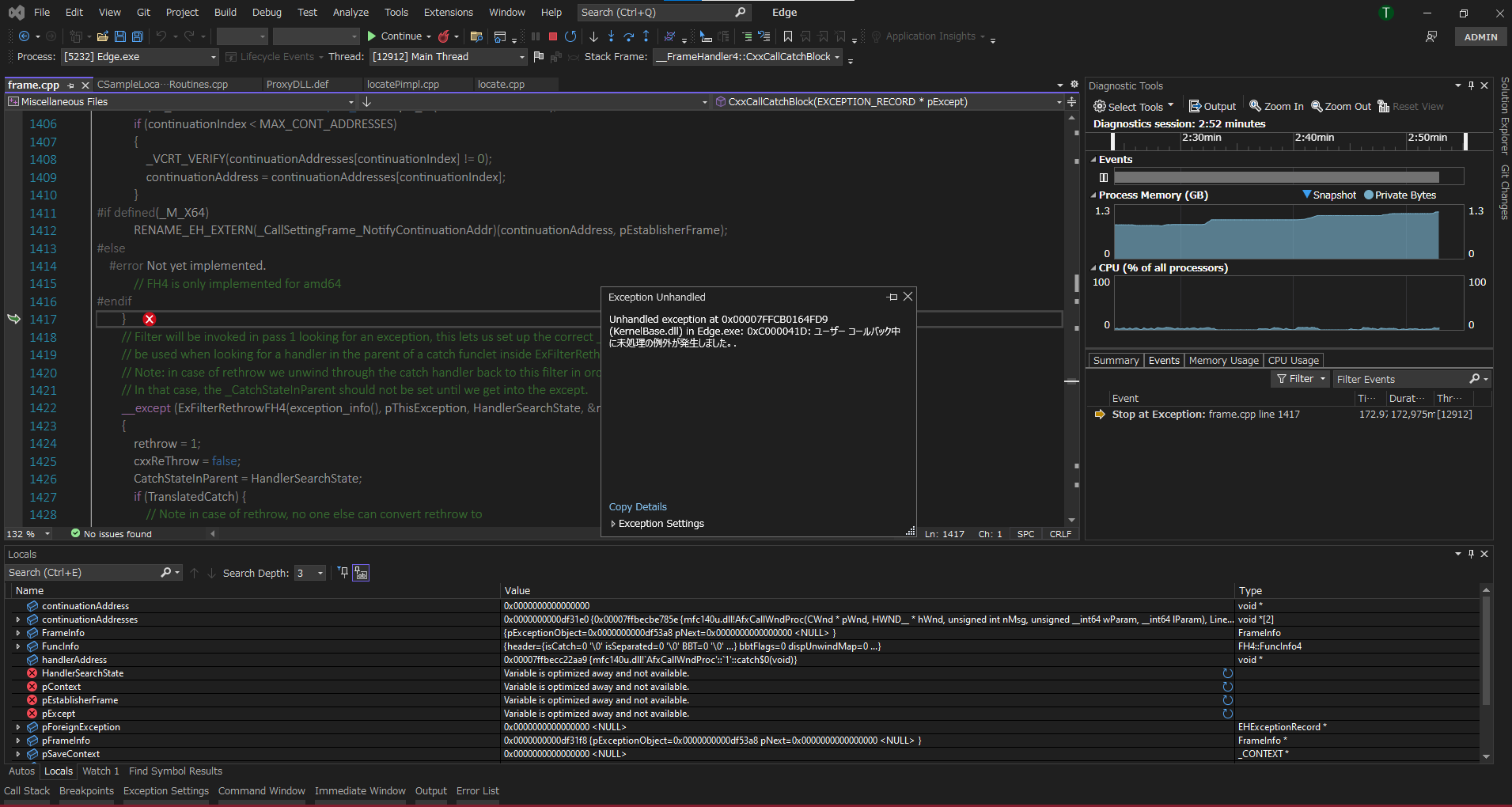Toggle bookmark using the bookmark icon

(x=788, y=36)
